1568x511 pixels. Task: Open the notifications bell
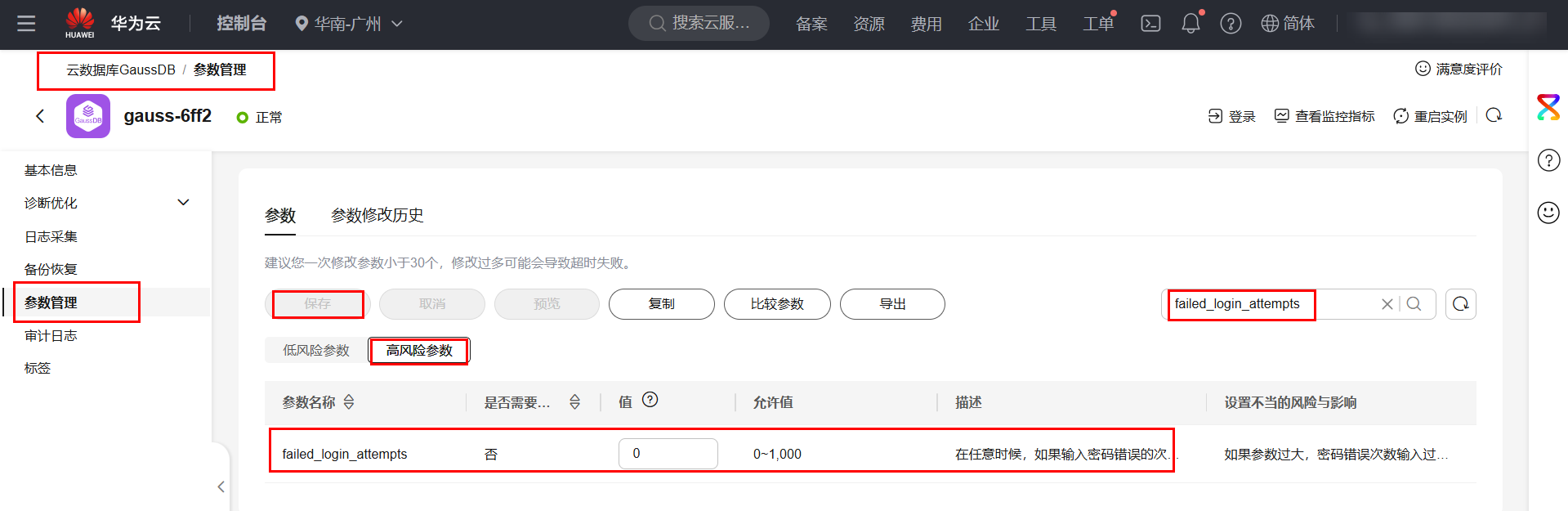[1191, 24]
